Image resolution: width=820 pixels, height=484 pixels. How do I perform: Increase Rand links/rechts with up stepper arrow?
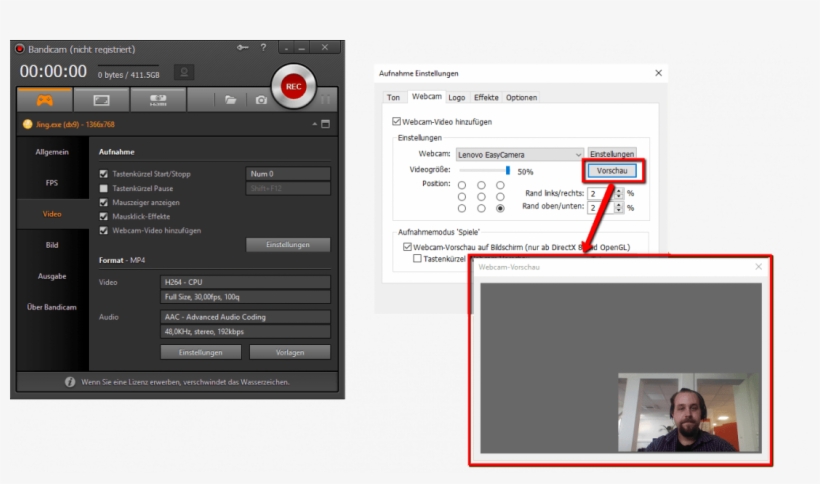point(619,191)
